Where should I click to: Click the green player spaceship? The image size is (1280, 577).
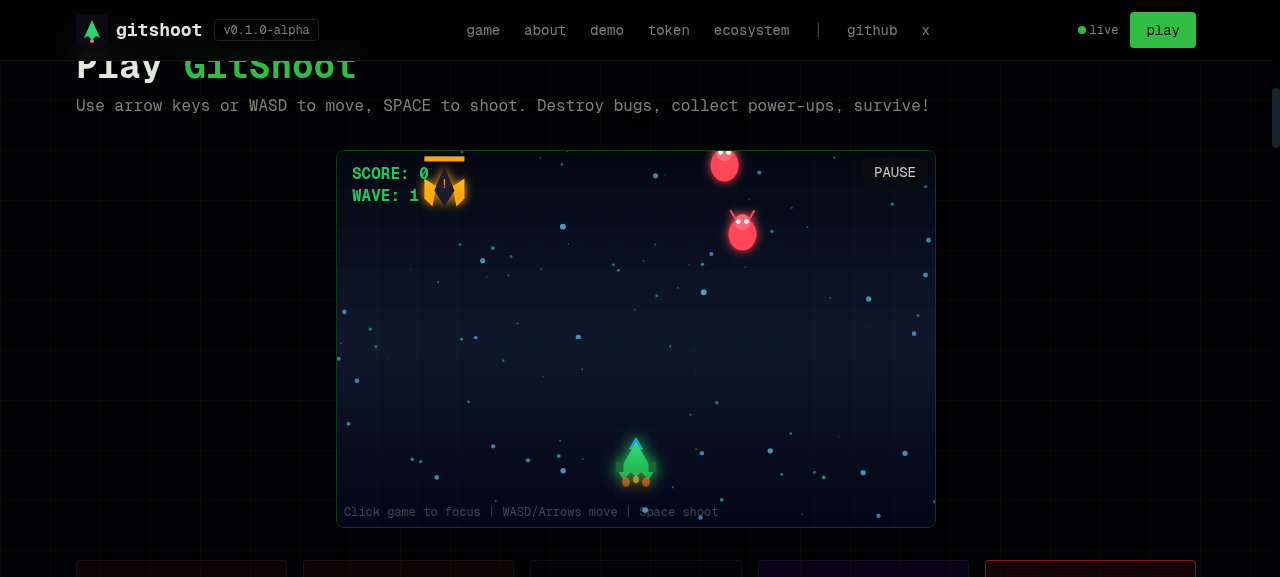[x=636, y=463]
